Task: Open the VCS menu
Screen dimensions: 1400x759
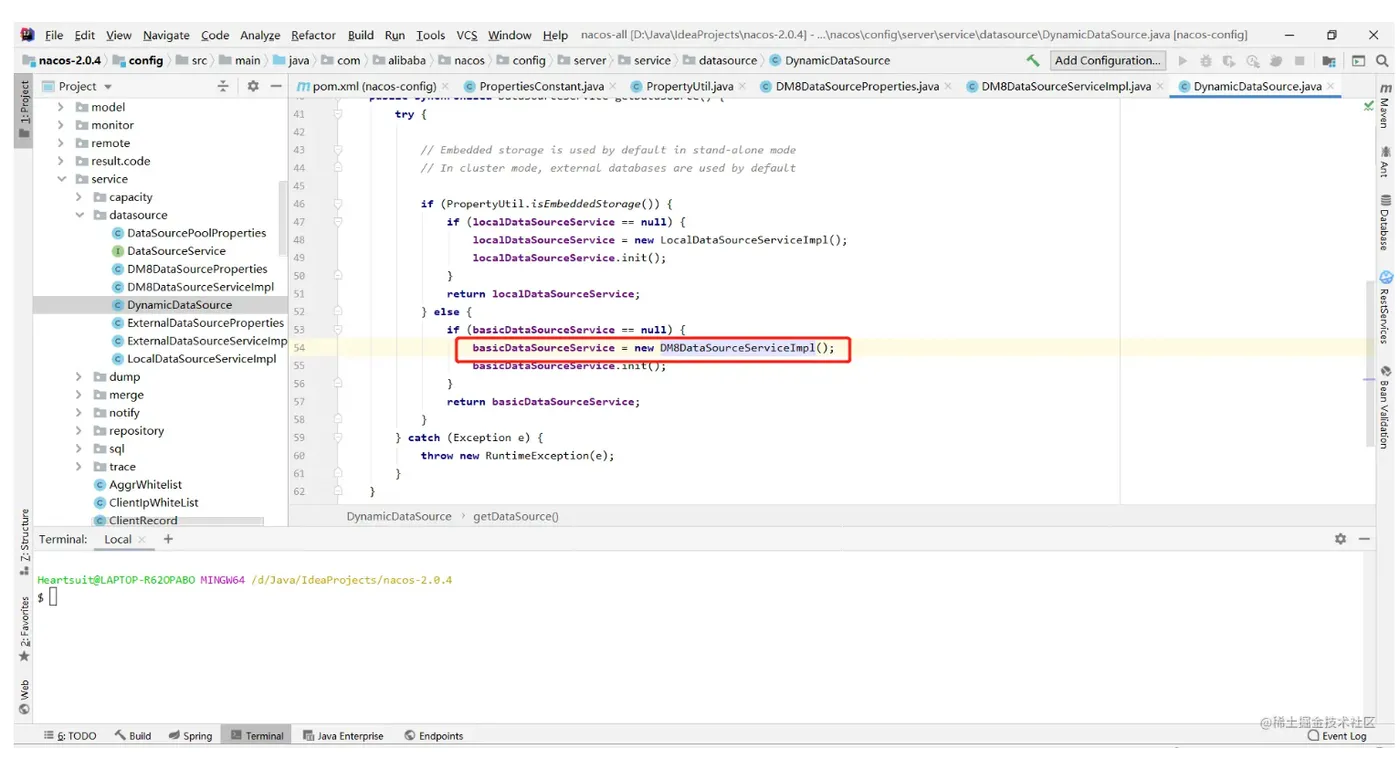Action: coord(467,35)
